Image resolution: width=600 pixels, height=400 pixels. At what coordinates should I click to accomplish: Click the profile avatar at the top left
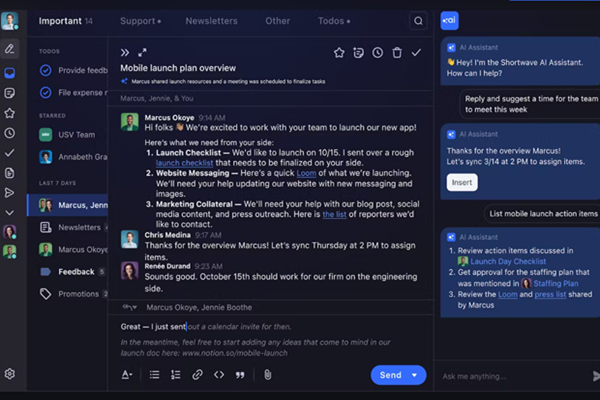click(x=10, y=21)
